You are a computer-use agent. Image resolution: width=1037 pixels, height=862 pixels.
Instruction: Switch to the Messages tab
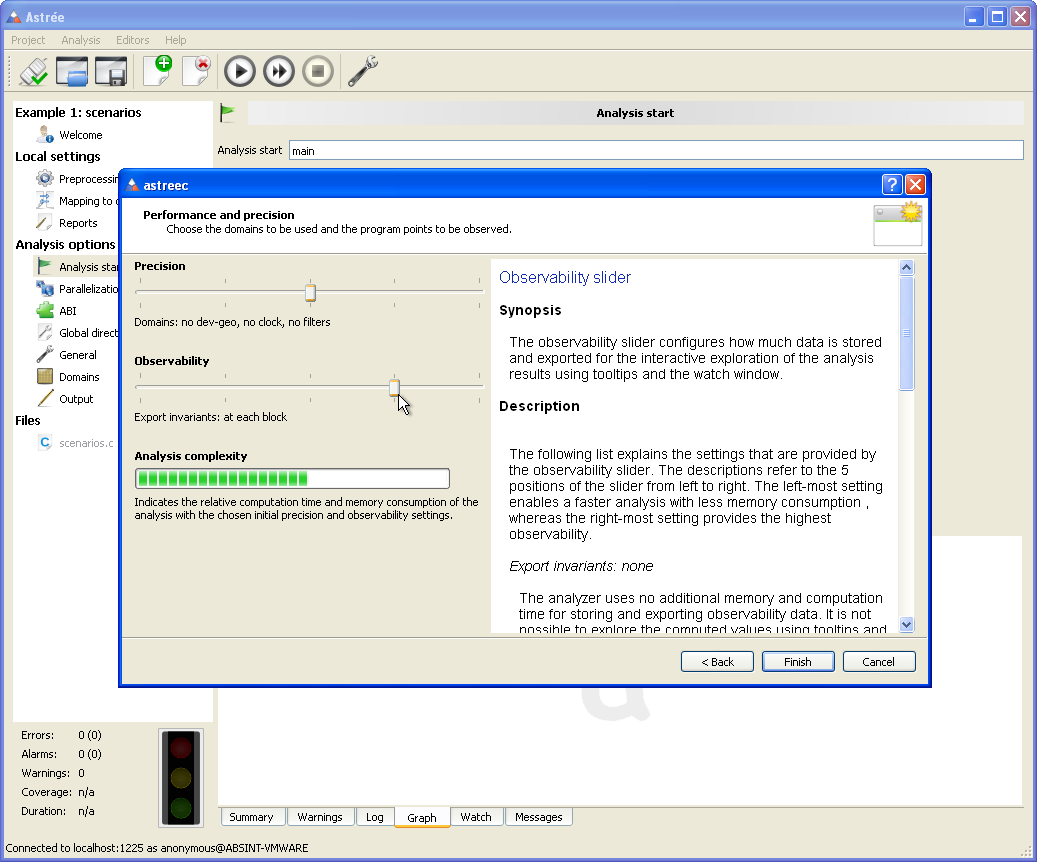click(x=539, y=817)
